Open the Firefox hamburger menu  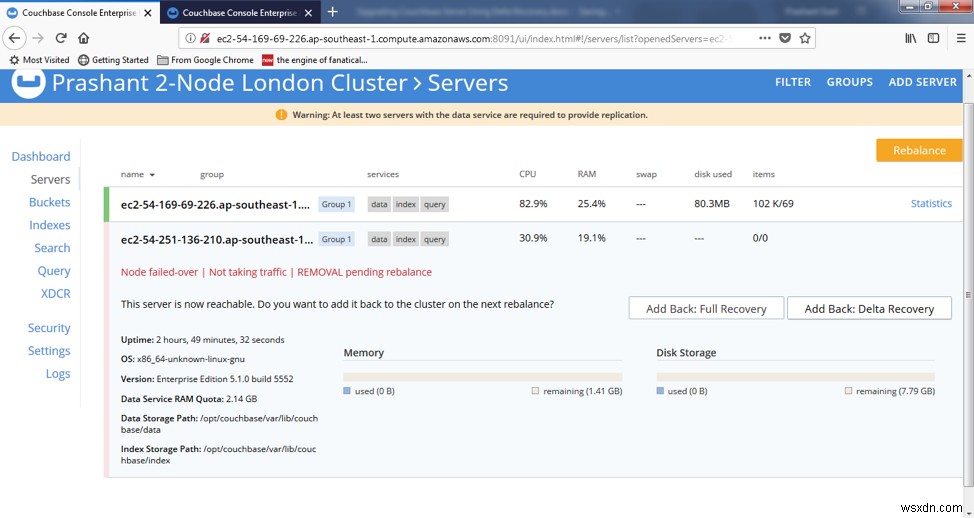pyautogui.click(x=960, y=38)
